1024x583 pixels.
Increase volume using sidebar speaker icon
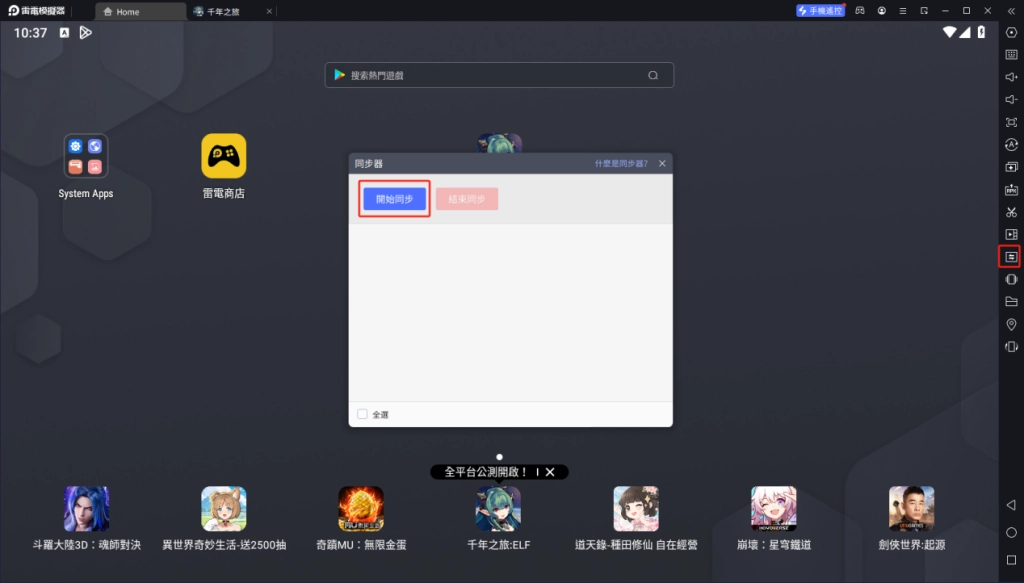click(1011, 77)
